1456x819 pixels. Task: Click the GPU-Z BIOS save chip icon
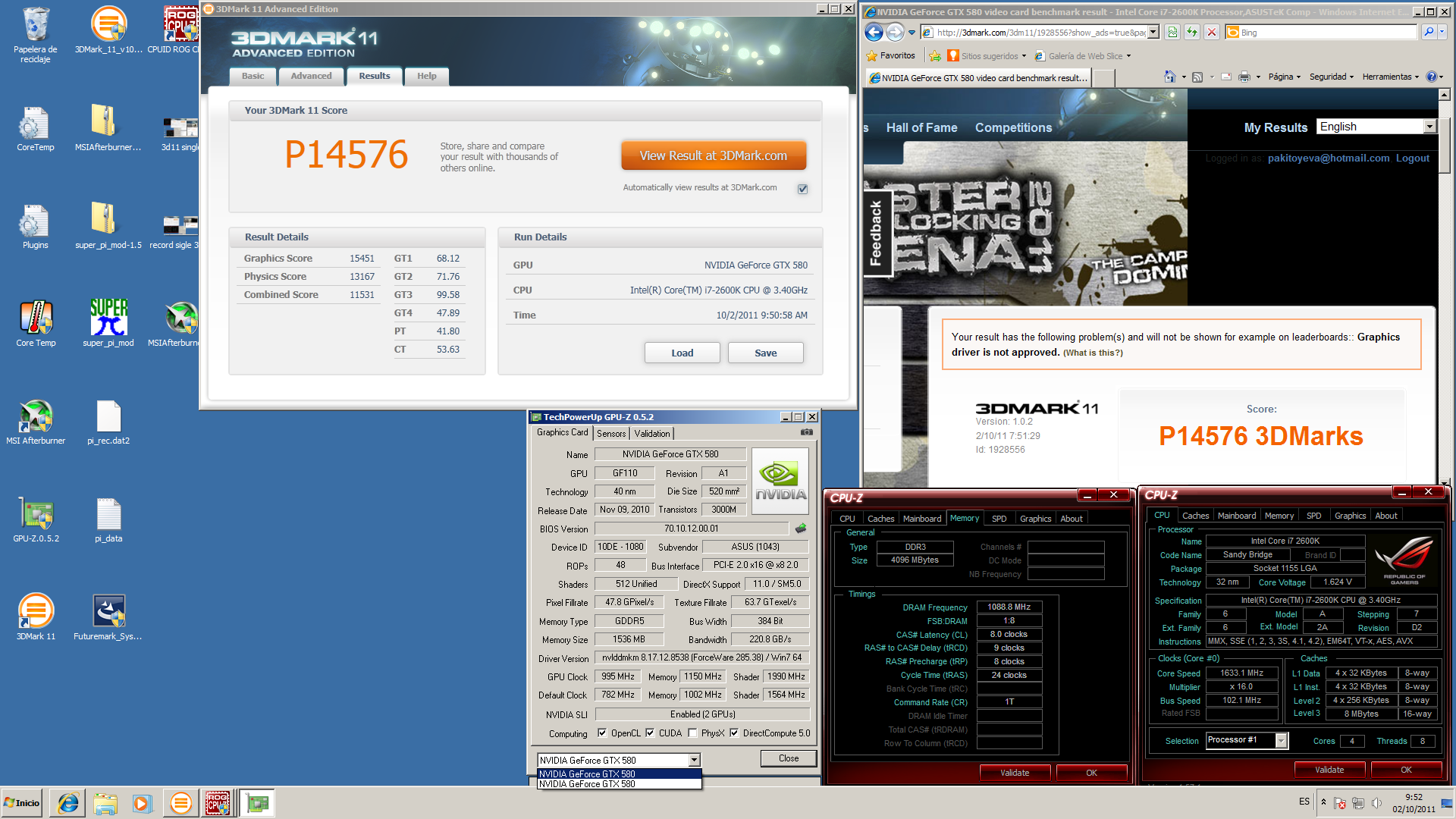[800, 529]
